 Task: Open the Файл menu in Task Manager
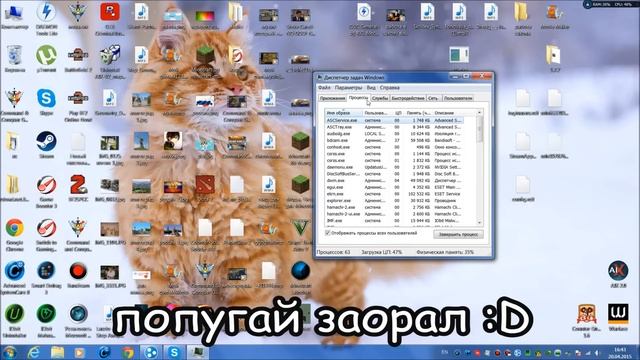tap(324, 88)
